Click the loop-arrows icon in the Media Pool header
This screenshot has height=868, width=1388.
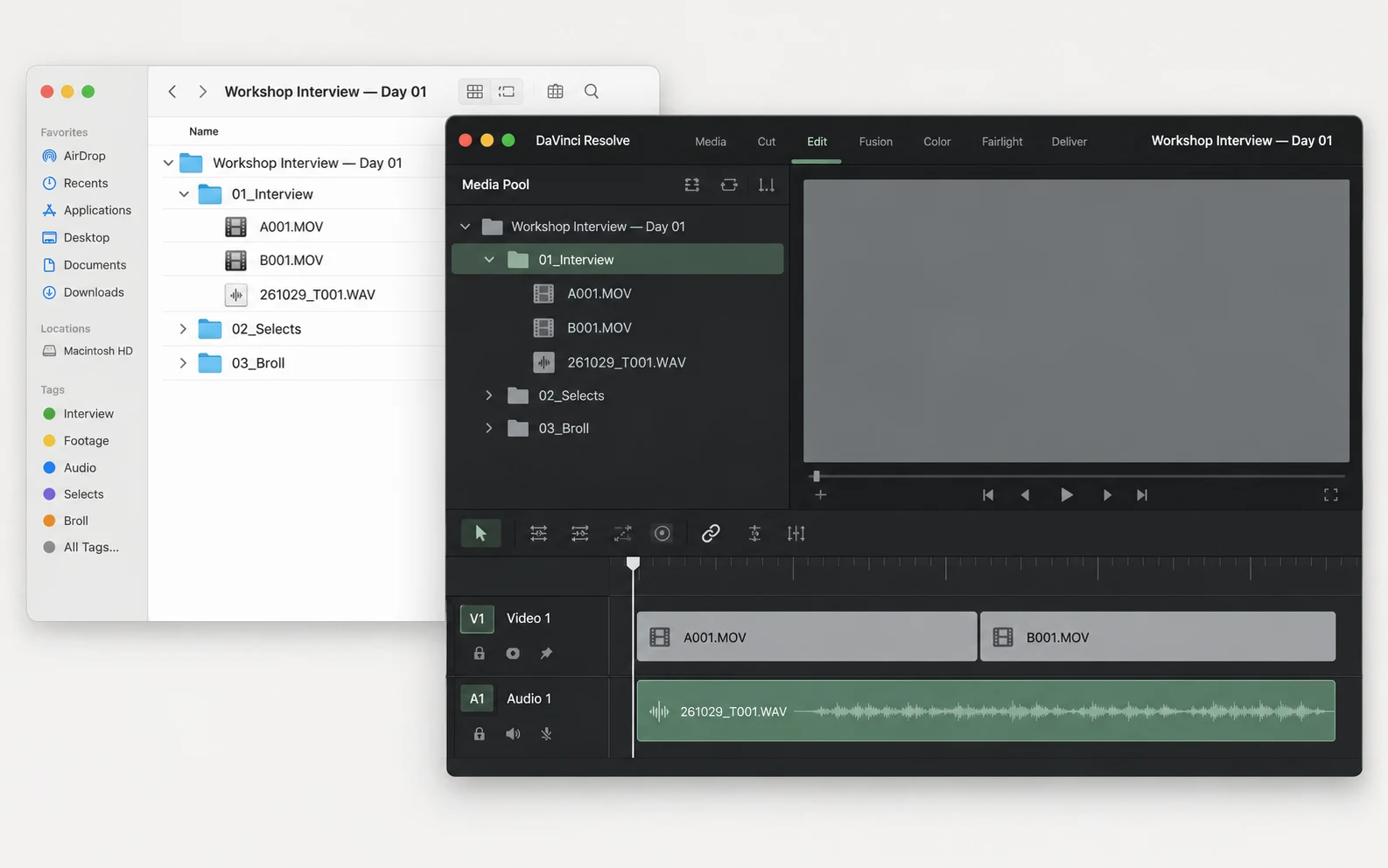point(729,185)
